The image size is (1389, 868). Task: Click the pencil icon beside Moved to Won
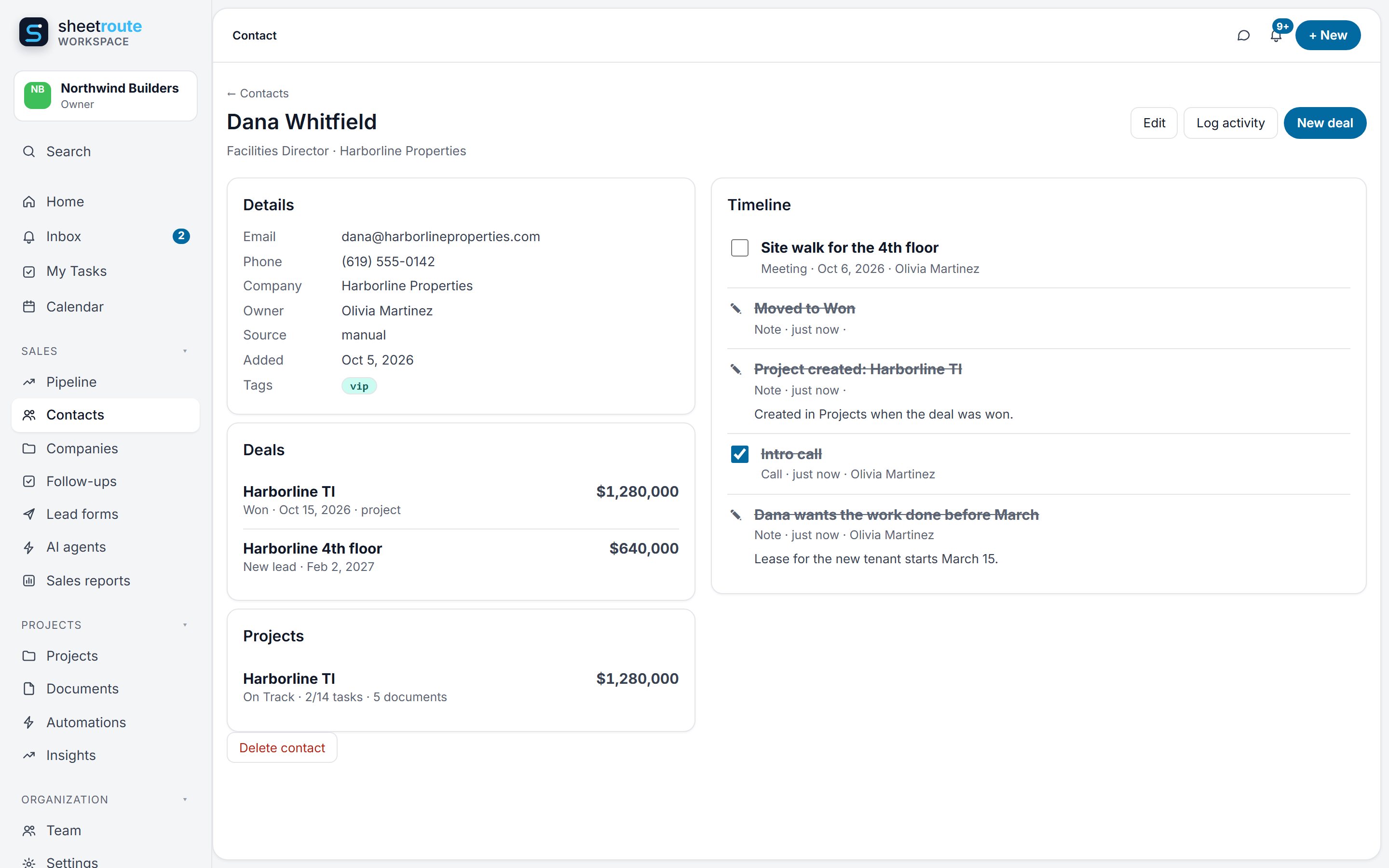pos(736,309)
